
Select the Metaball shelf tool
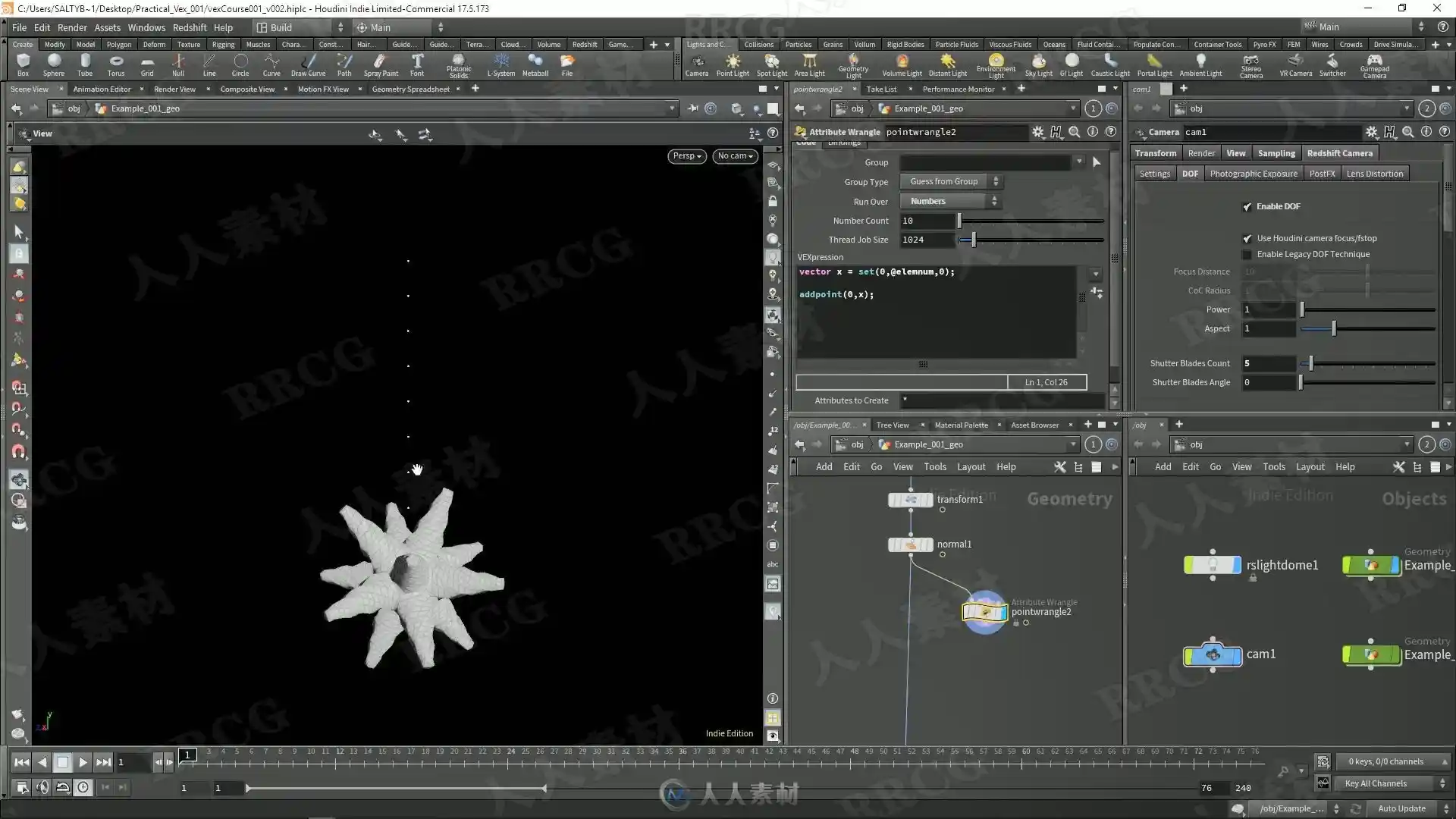point(535,64)
